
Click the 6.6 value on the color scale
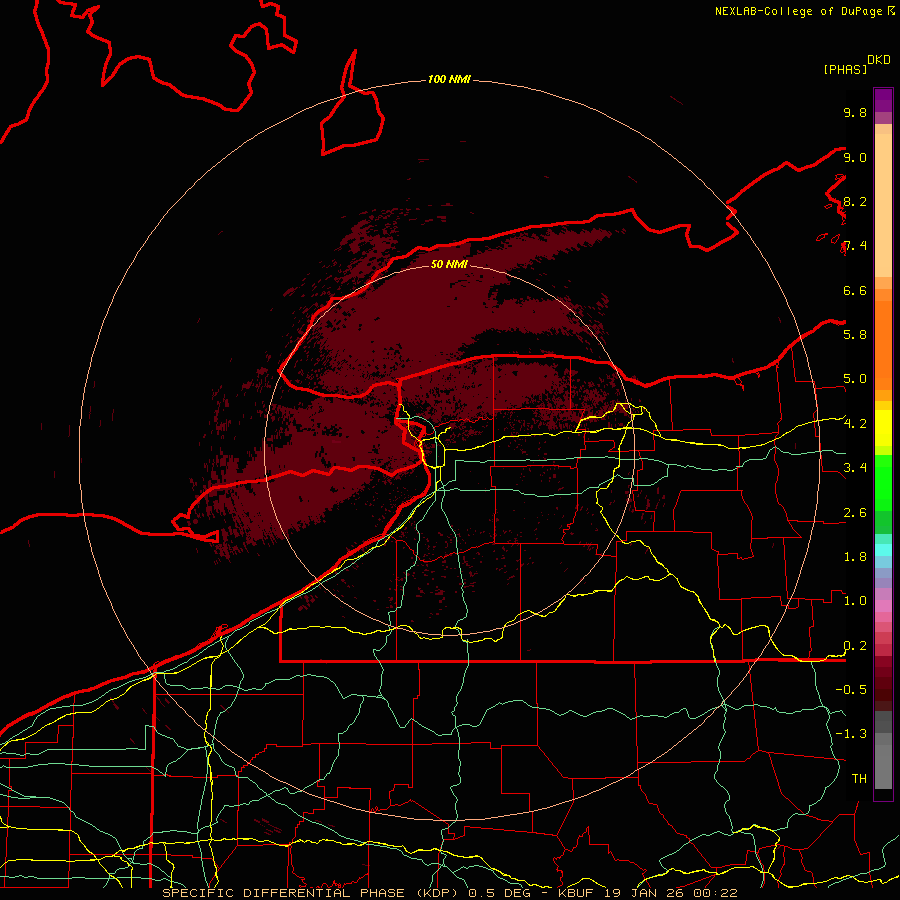click(855, 290)
